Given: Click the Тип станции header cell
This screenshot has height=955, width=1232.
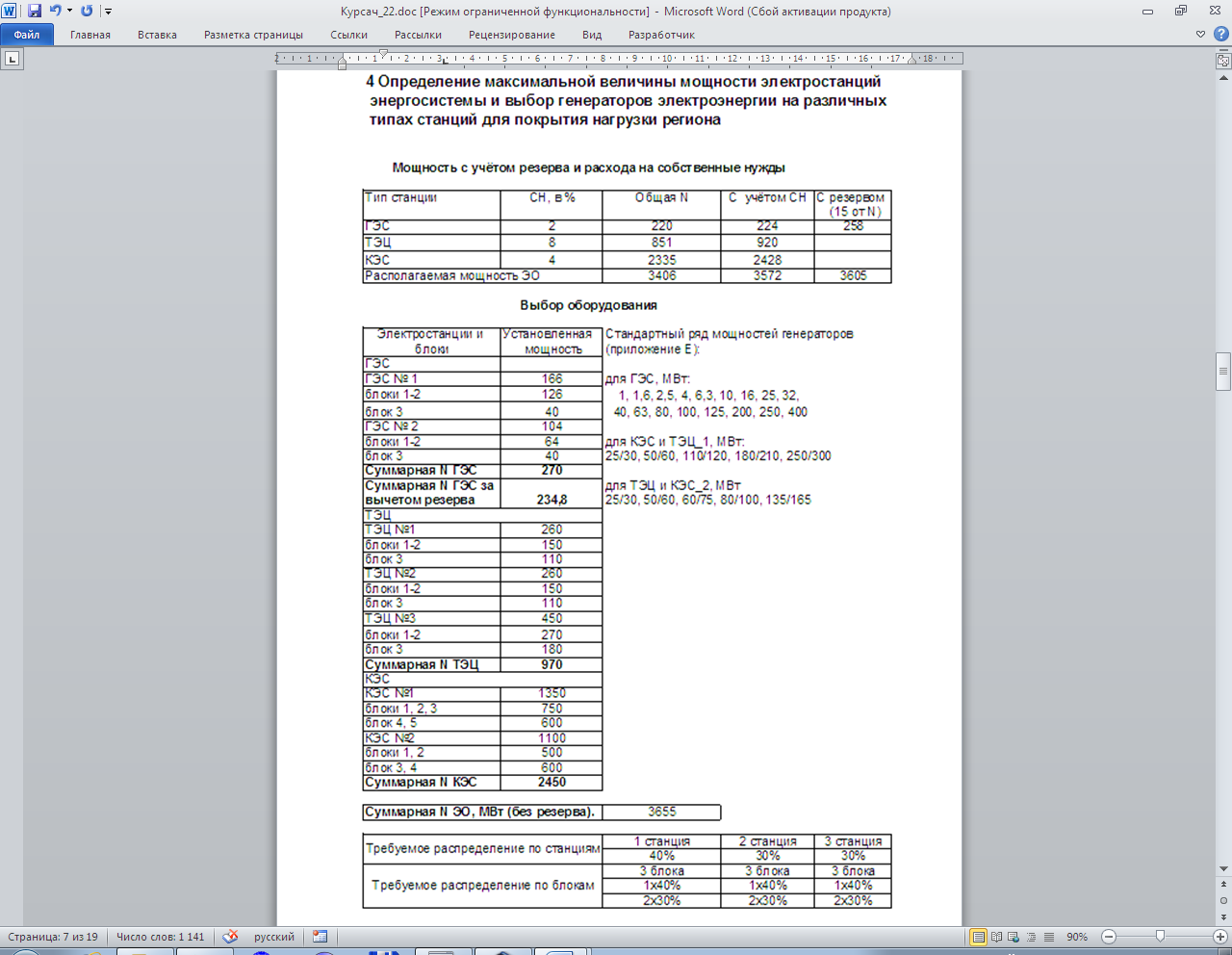Looking at the screenshot, I should tap(431, 205).
